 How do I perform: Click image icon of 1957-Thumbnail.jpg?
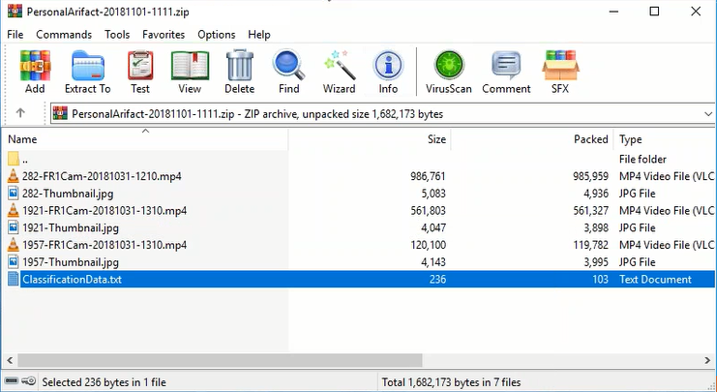[13, 262]
